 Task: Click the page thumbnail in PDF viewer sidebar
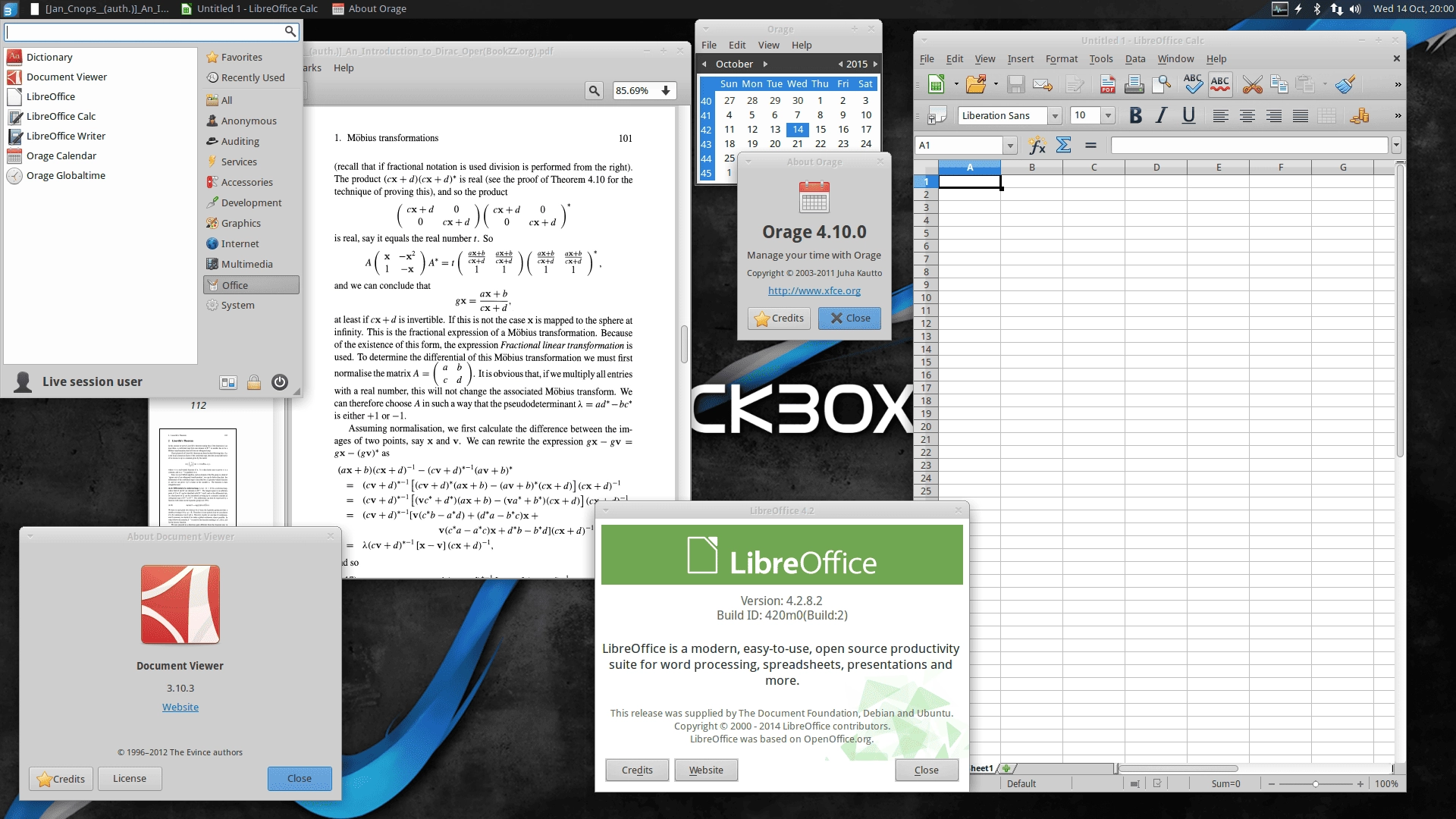point(198,478)
